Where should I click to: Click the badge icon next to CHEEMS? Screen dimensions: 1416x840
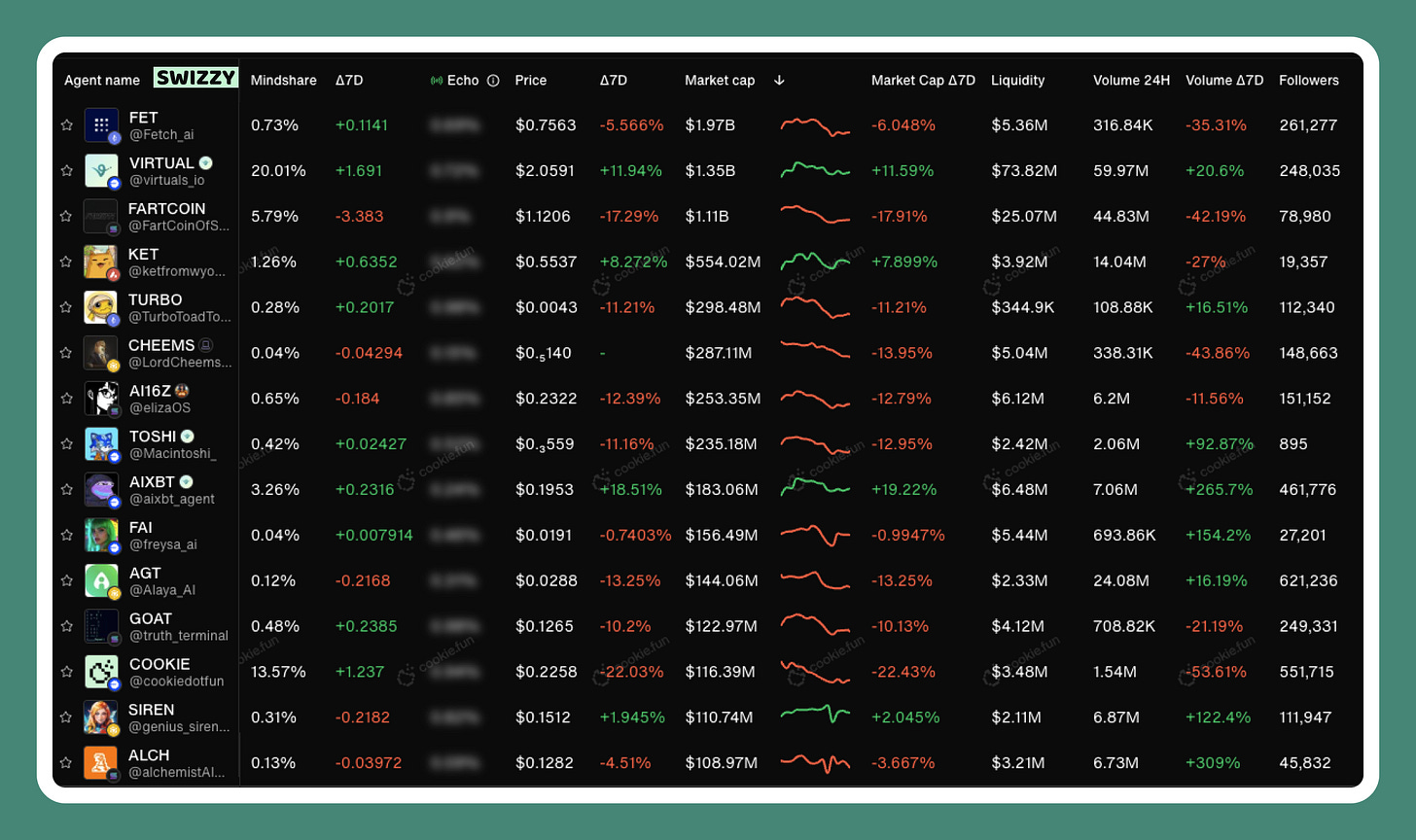(206, 345)
